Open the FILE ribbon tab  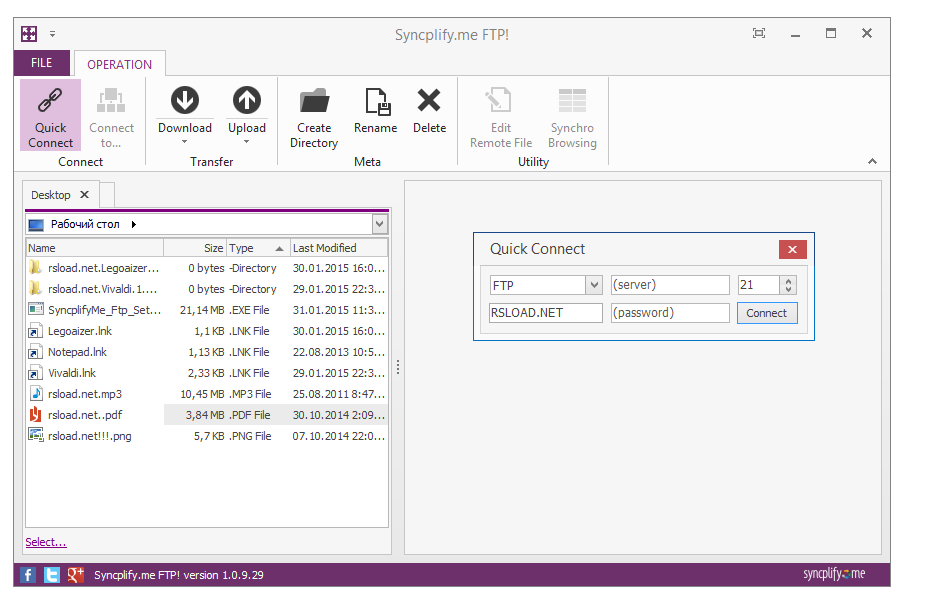(x=41, y=63)
